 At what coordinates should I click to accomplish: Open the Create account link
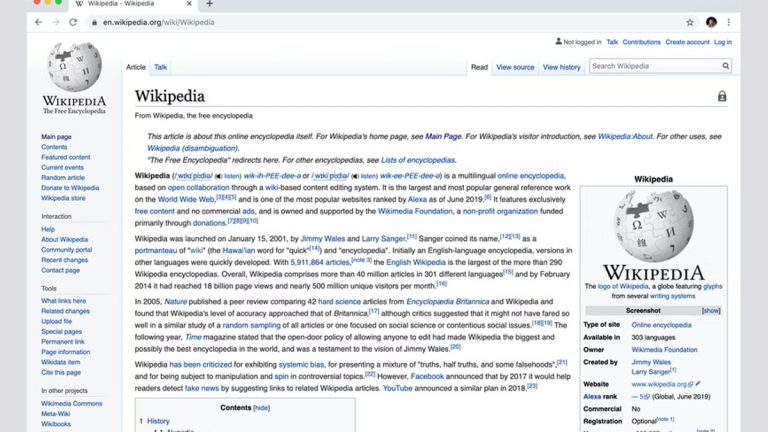coord(687,42)
